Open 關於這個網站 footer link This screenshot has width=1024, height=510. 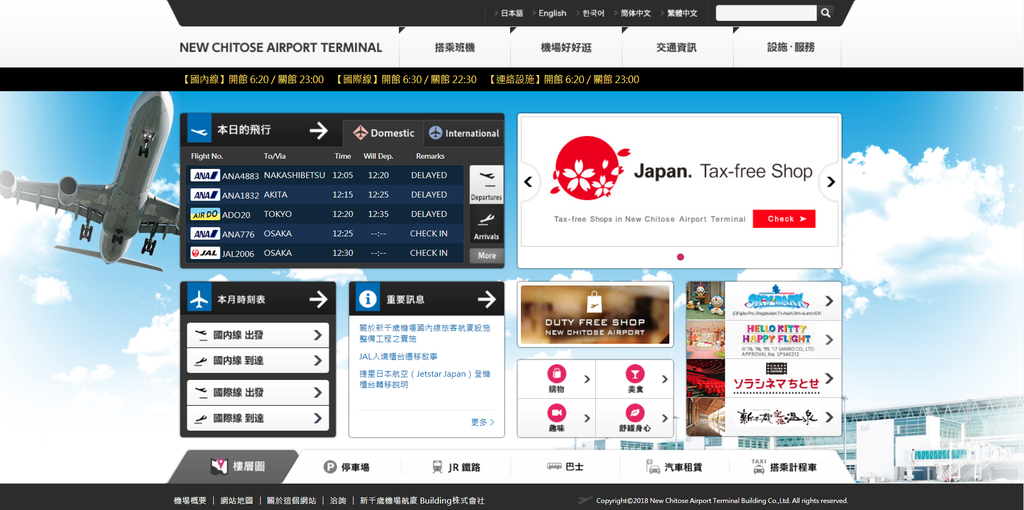[291, 501]
